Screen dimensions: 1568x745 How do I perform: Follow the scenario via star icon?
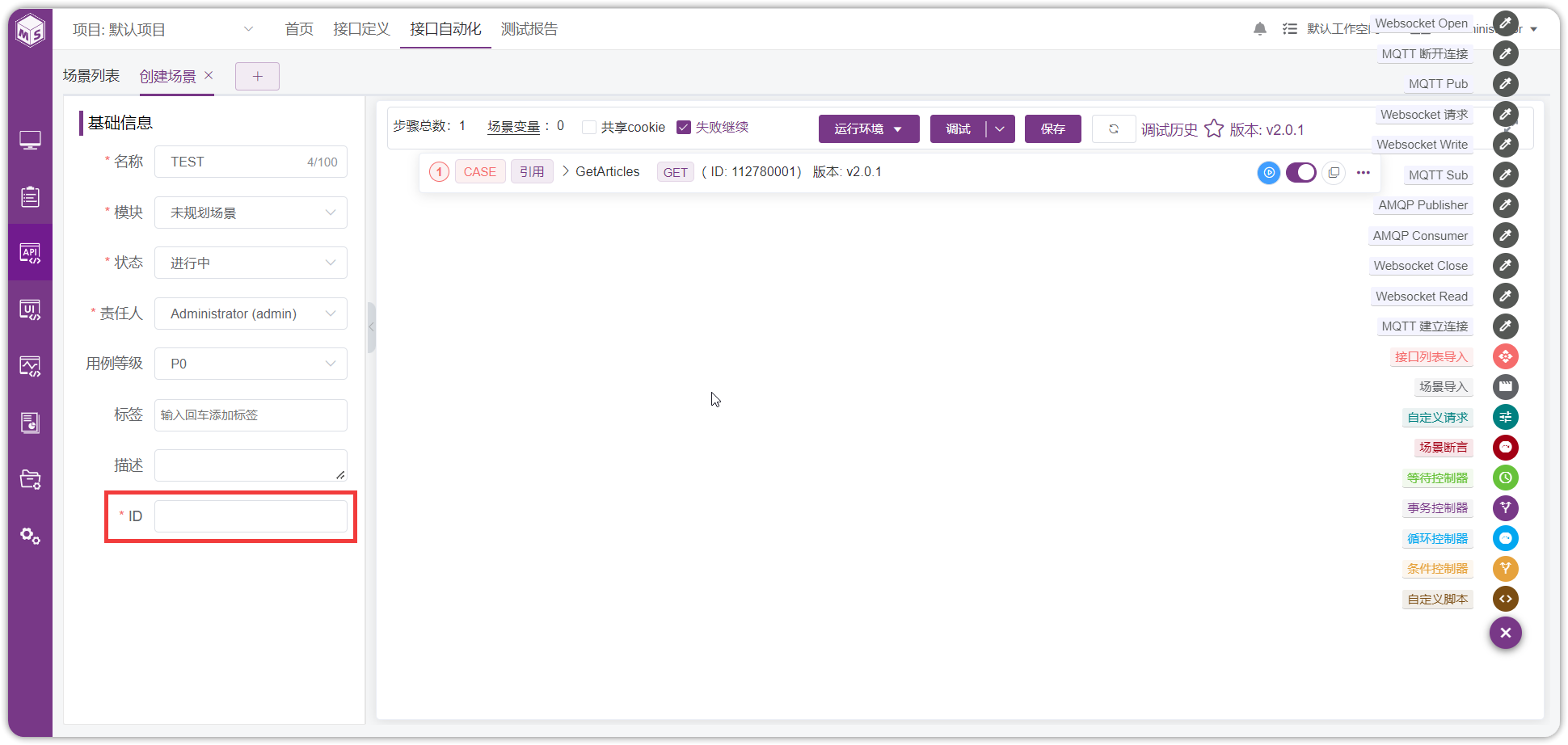(x=1214, y=129)
